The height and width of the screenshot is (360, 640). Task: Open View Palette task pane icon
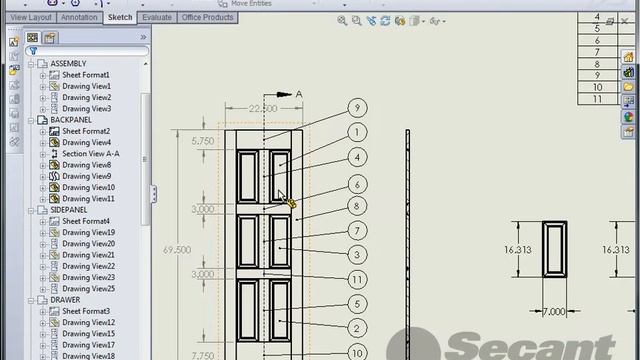628,102
